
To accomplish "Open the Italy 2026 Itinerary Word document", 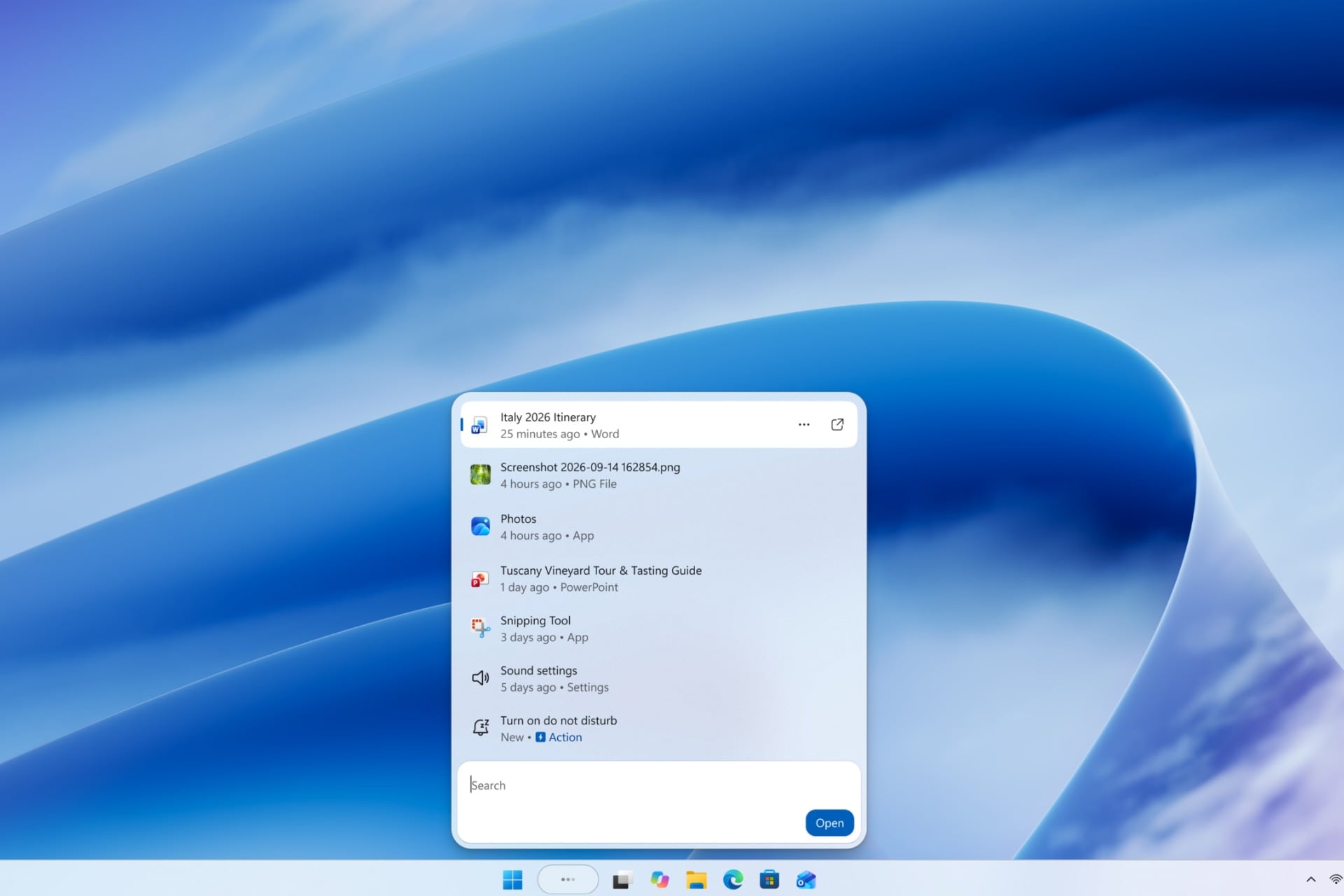I will [658, 425].
